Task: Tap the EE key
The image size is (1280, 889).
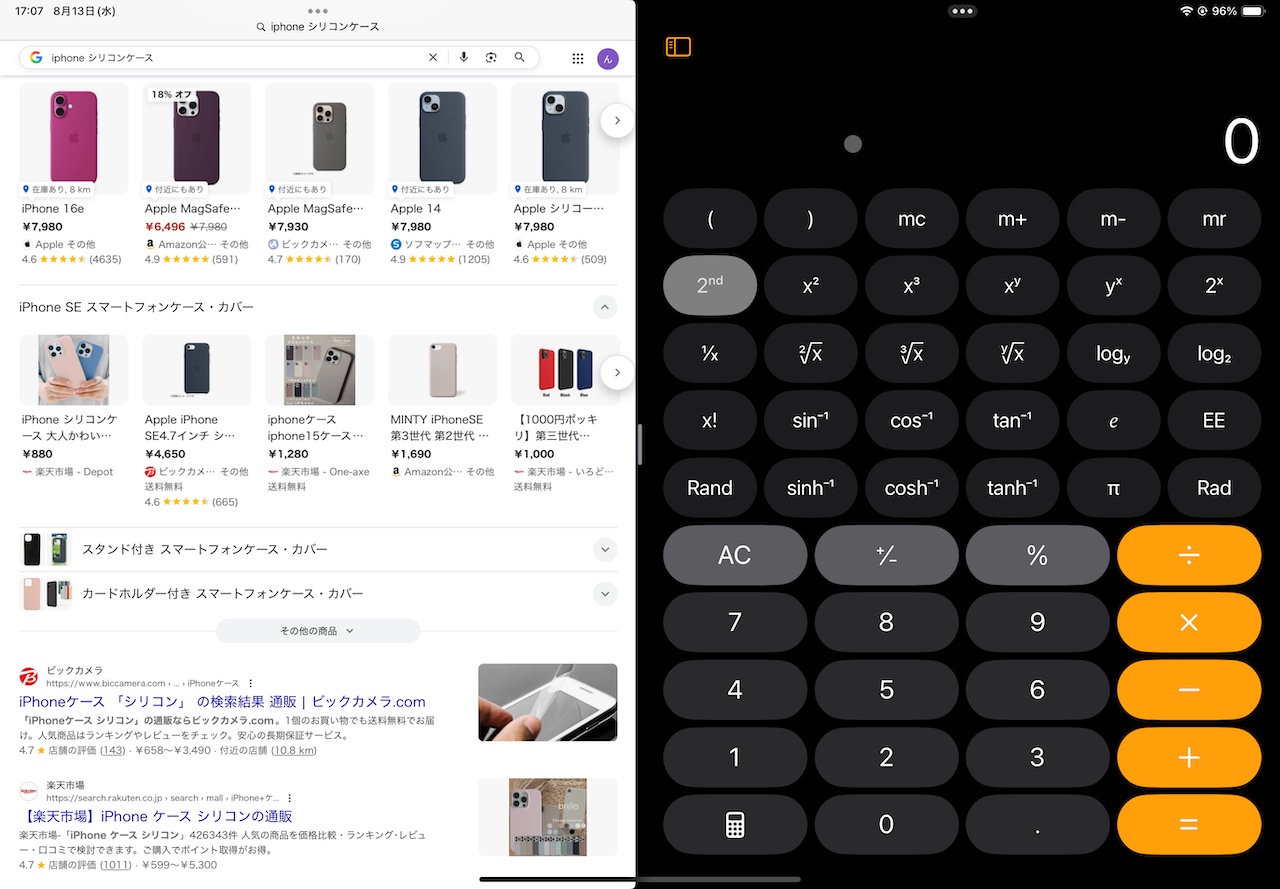Action: (x=1214, y=420)
